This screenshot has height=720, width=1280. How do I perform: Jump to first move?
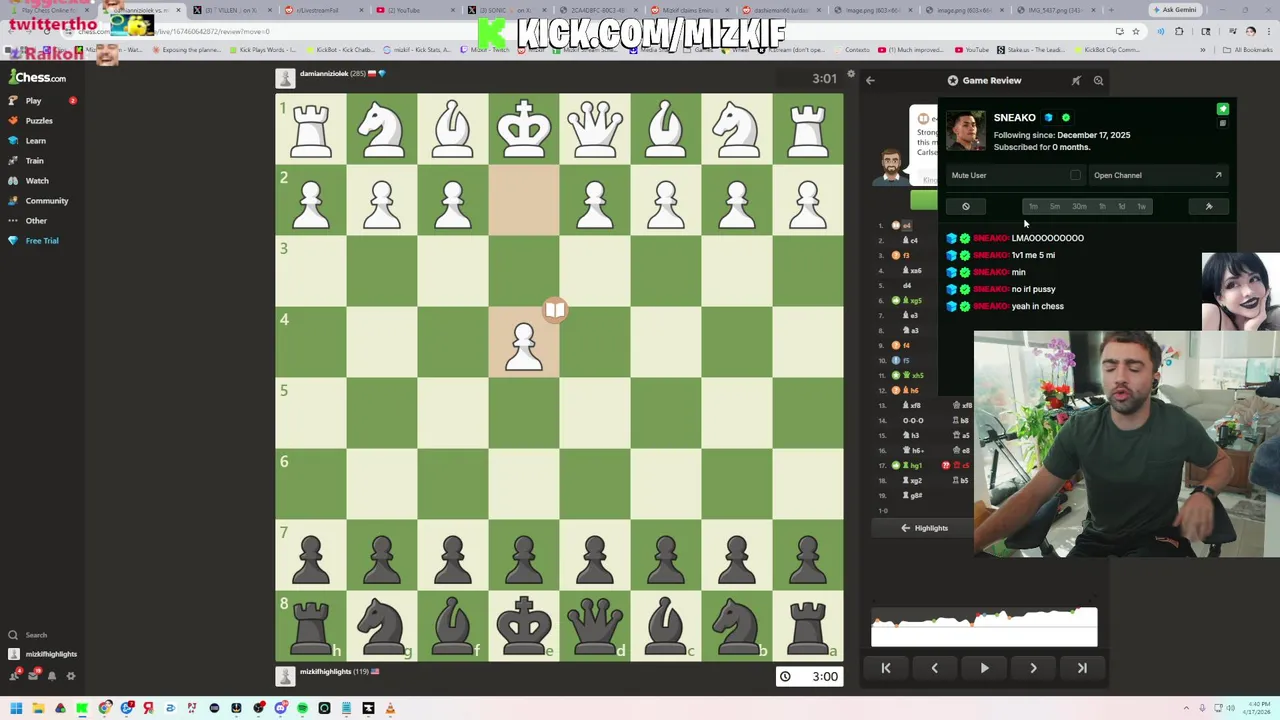coord(885,668)
